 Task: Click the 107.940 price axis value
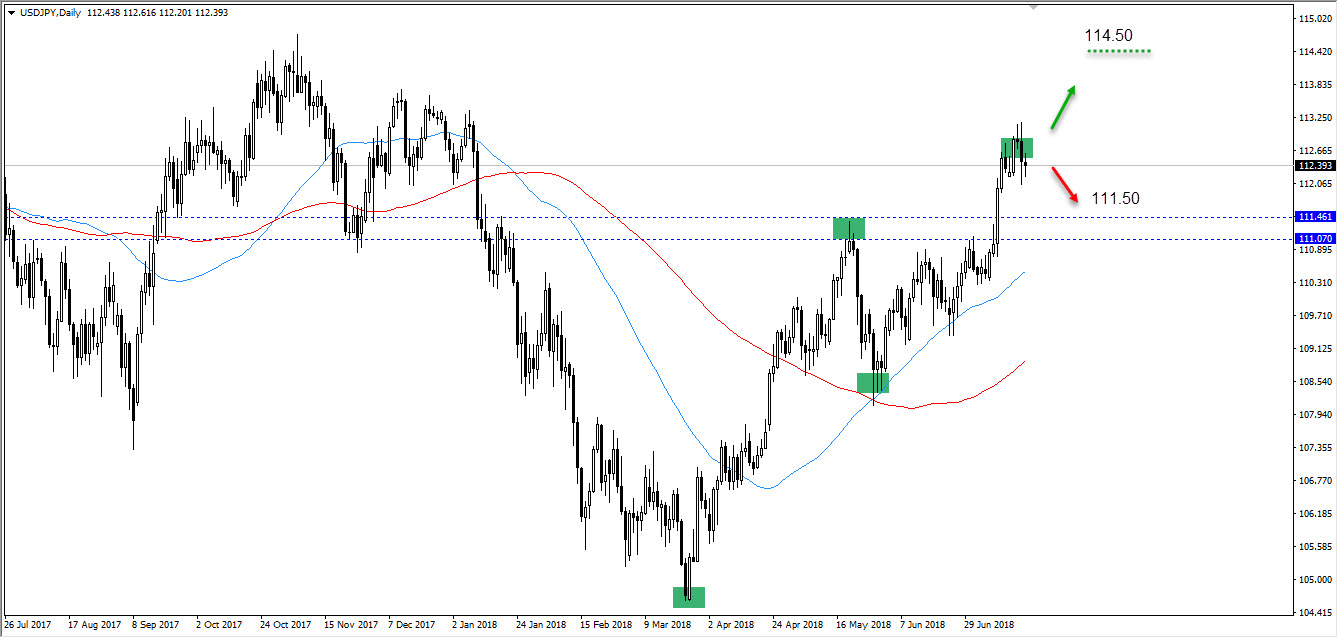click(x=1313, y=415)
